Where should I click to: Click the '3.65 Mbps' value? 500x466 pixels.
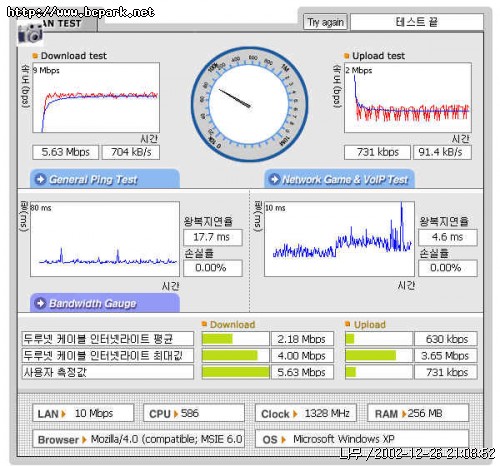[x=446, y=356]
